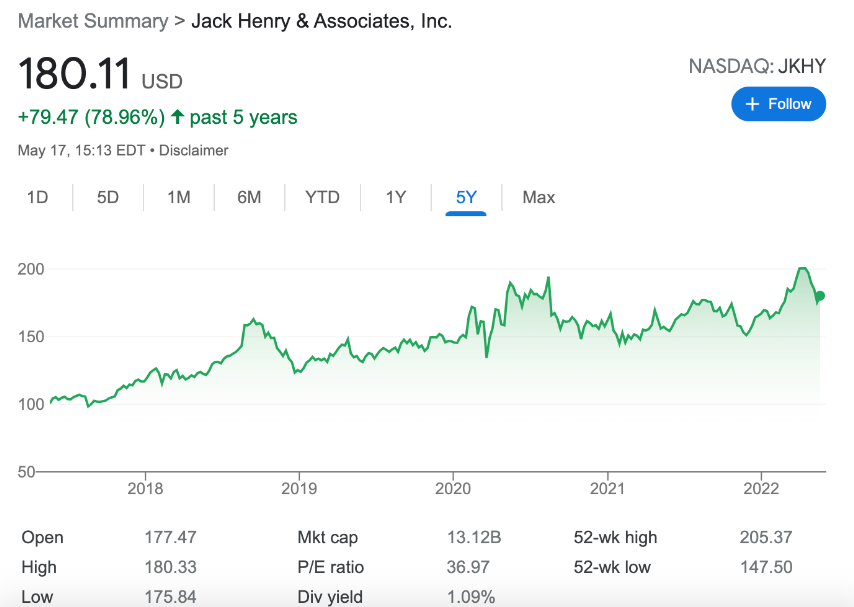Click the P/E ratio value 36.97
Image resolution: width=854 pixels, height=607 pixels.
[468, 567]
